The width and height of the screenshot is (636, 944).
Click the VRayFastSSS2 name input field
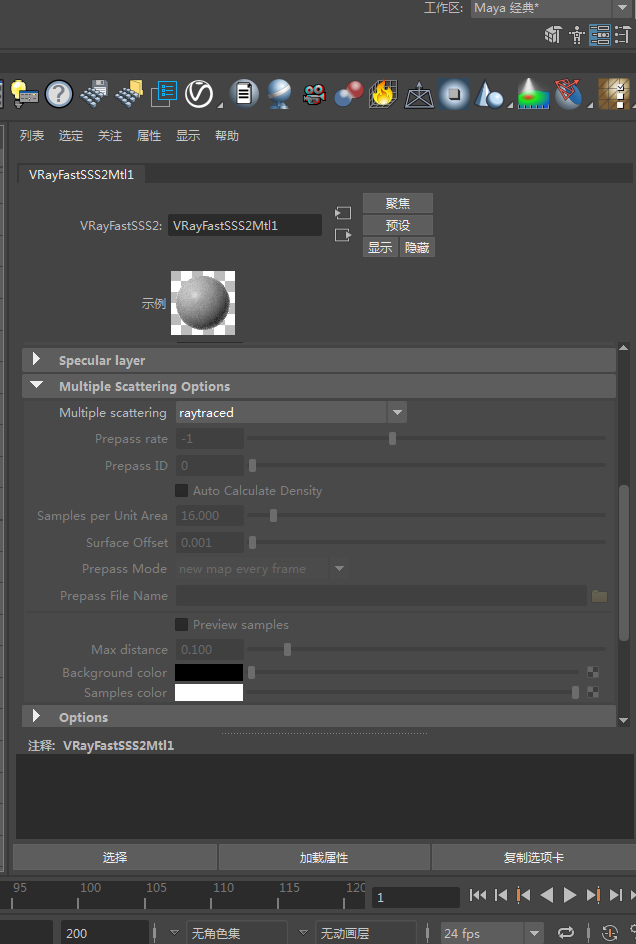tap(245, 225)
